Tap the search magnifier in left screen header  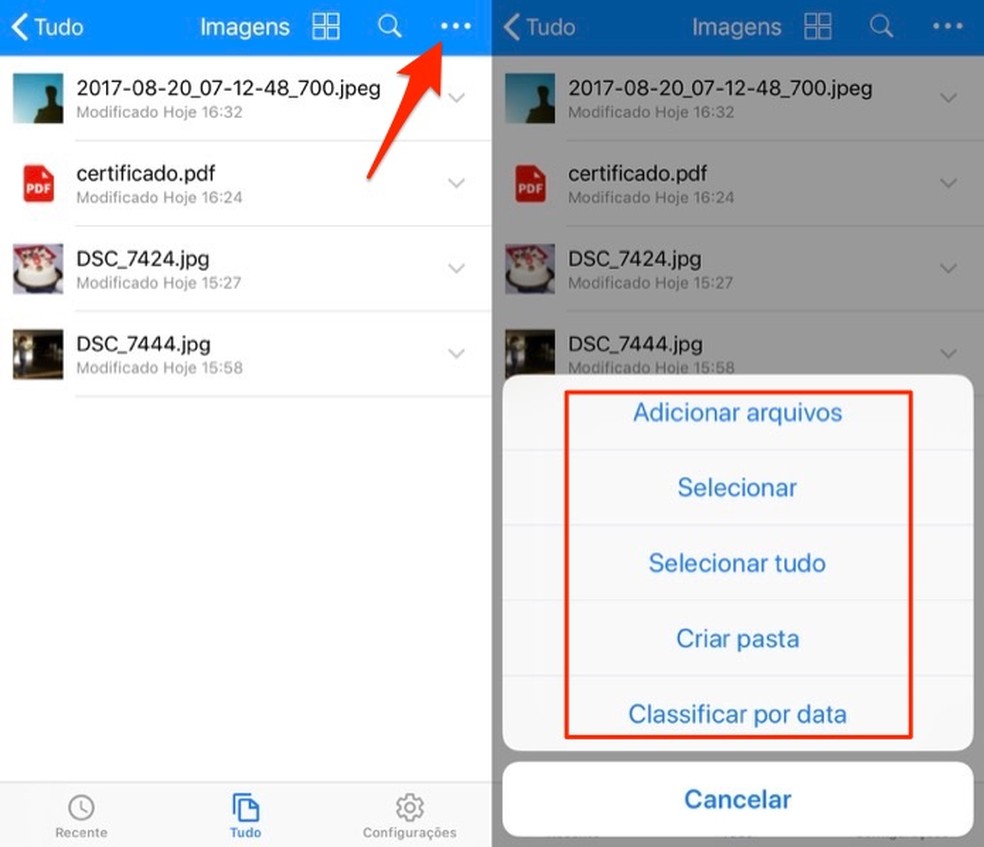(x=389, y=27)
